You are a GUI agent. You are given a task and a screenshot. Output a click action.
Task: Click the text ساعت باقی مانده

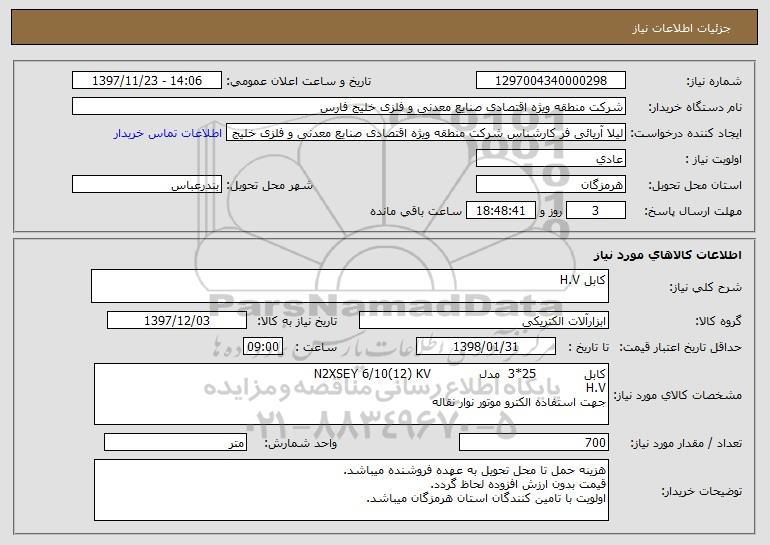pyautogui.click(x=415, y=211)
